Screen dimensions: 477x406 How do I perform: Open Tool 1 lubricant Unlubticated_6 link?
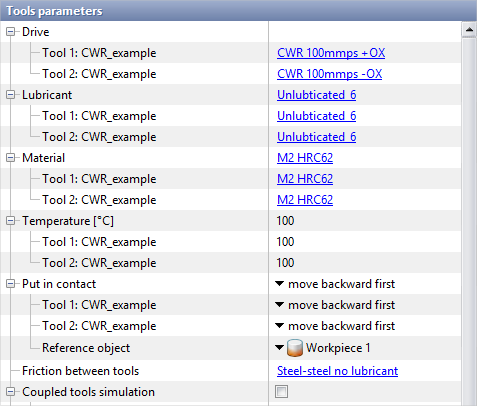316,116
